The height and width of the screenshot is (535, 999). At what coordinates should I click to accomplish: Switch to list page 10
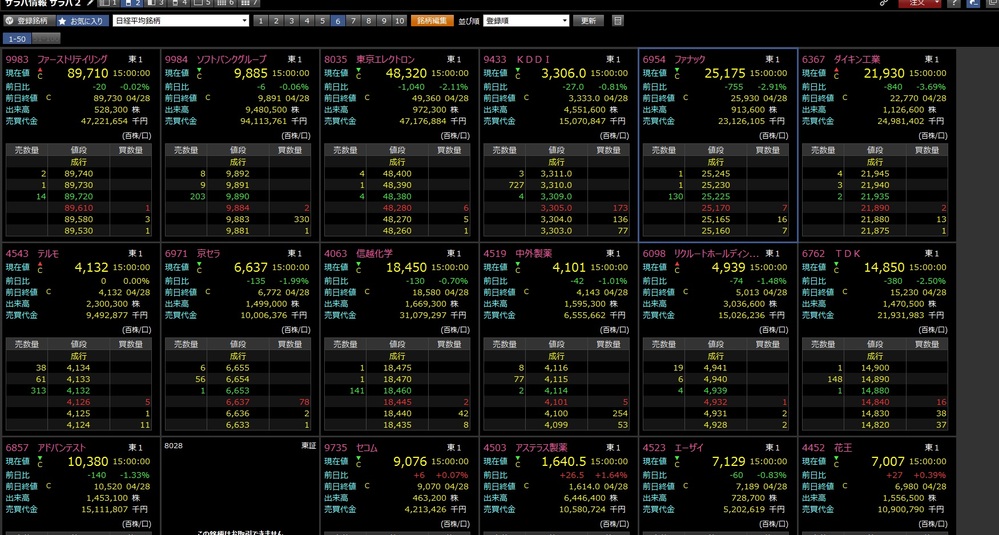pyautogui.click(x=399, y=20)
